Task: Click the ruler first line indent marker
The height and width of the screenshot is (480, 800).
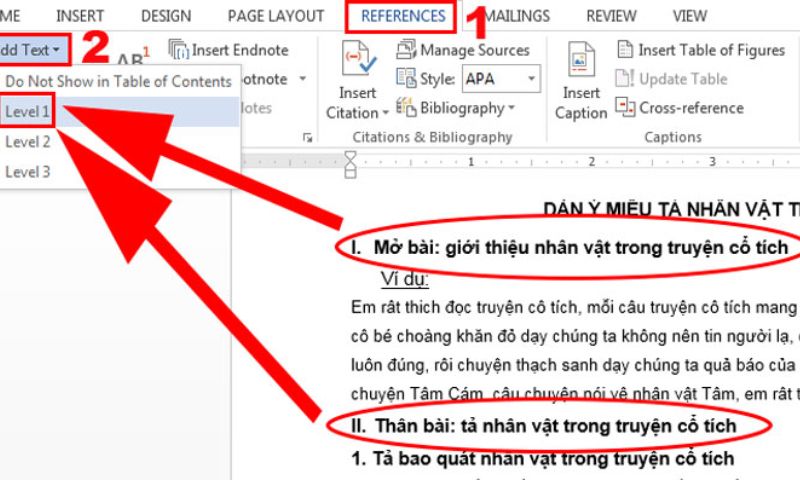Action: click(351, 156)
